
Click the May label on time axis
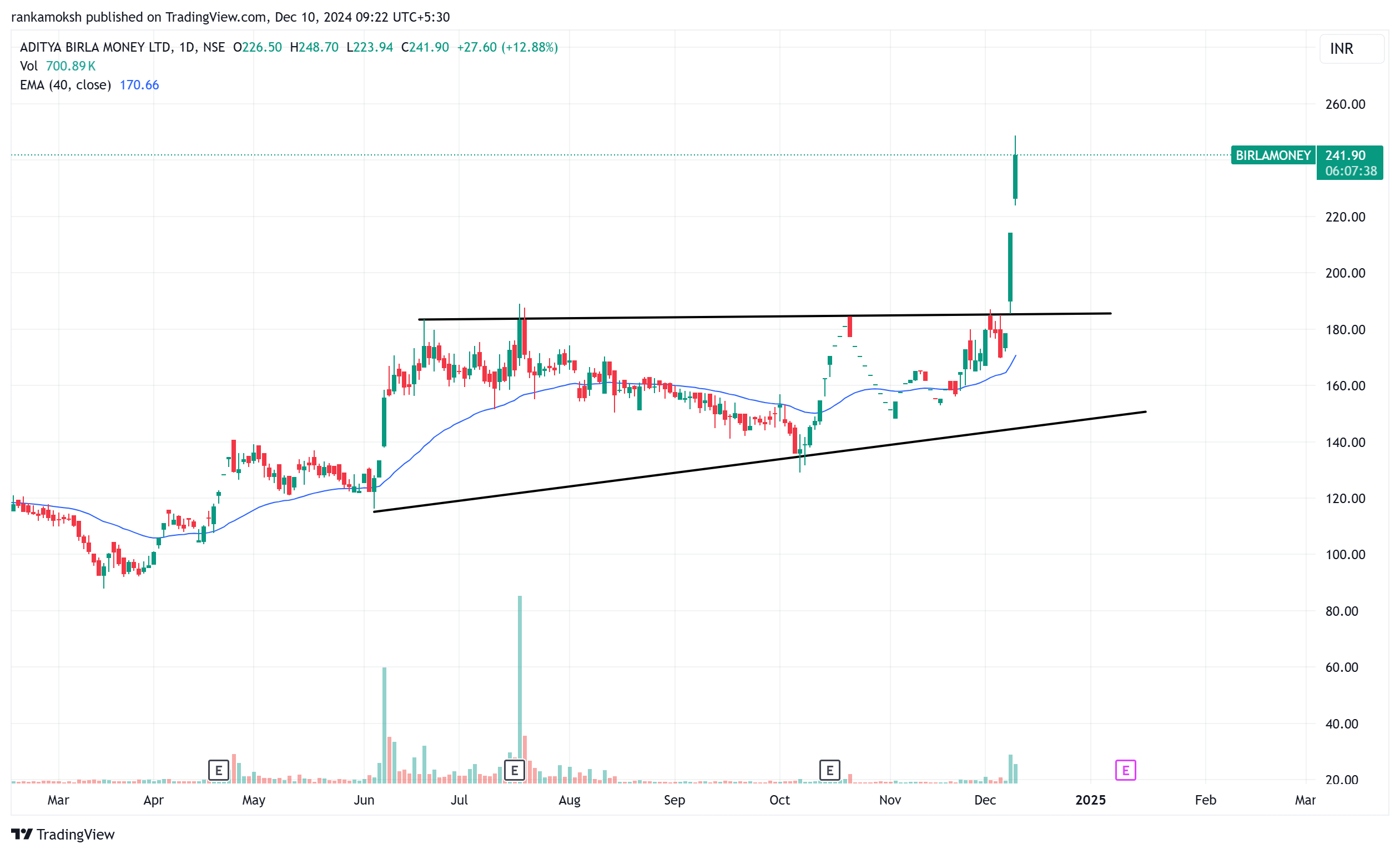pyautogui.click(x=253, y=800)
